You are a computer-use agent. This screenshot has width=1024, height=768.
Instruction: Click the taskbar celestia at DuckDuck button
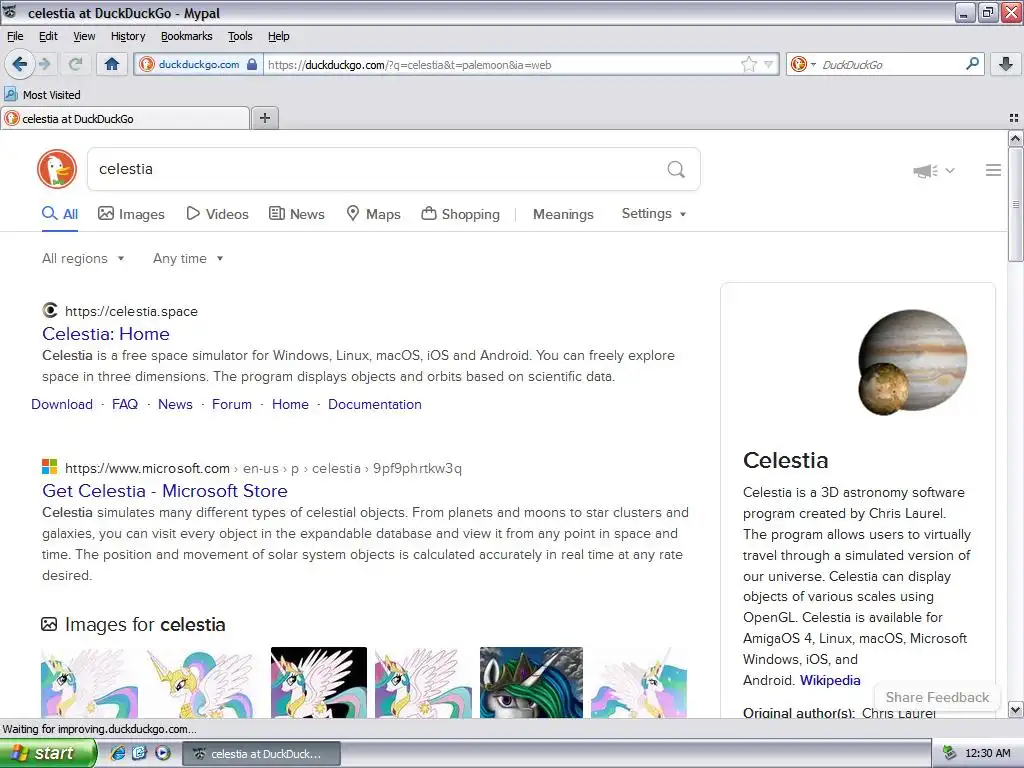click(261, 754)
